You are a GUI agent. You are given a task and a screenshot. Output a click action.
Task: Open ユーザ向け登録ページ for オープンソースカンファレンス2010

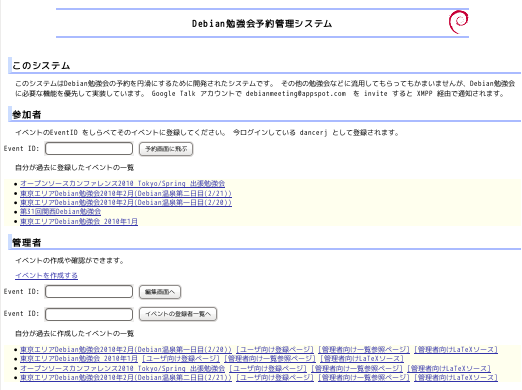click(x=268, y=368)
